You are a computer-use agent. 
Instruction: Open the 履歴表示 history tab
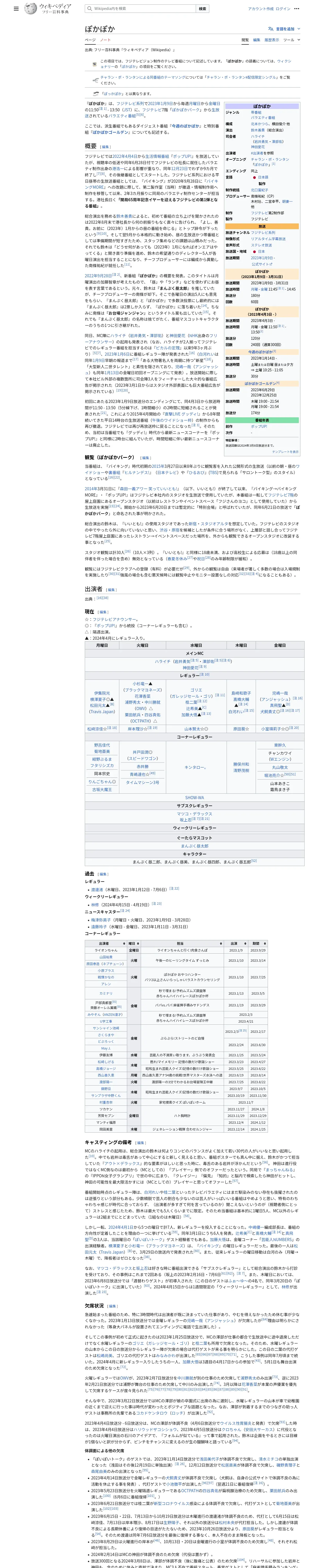(x=271, y=39)
